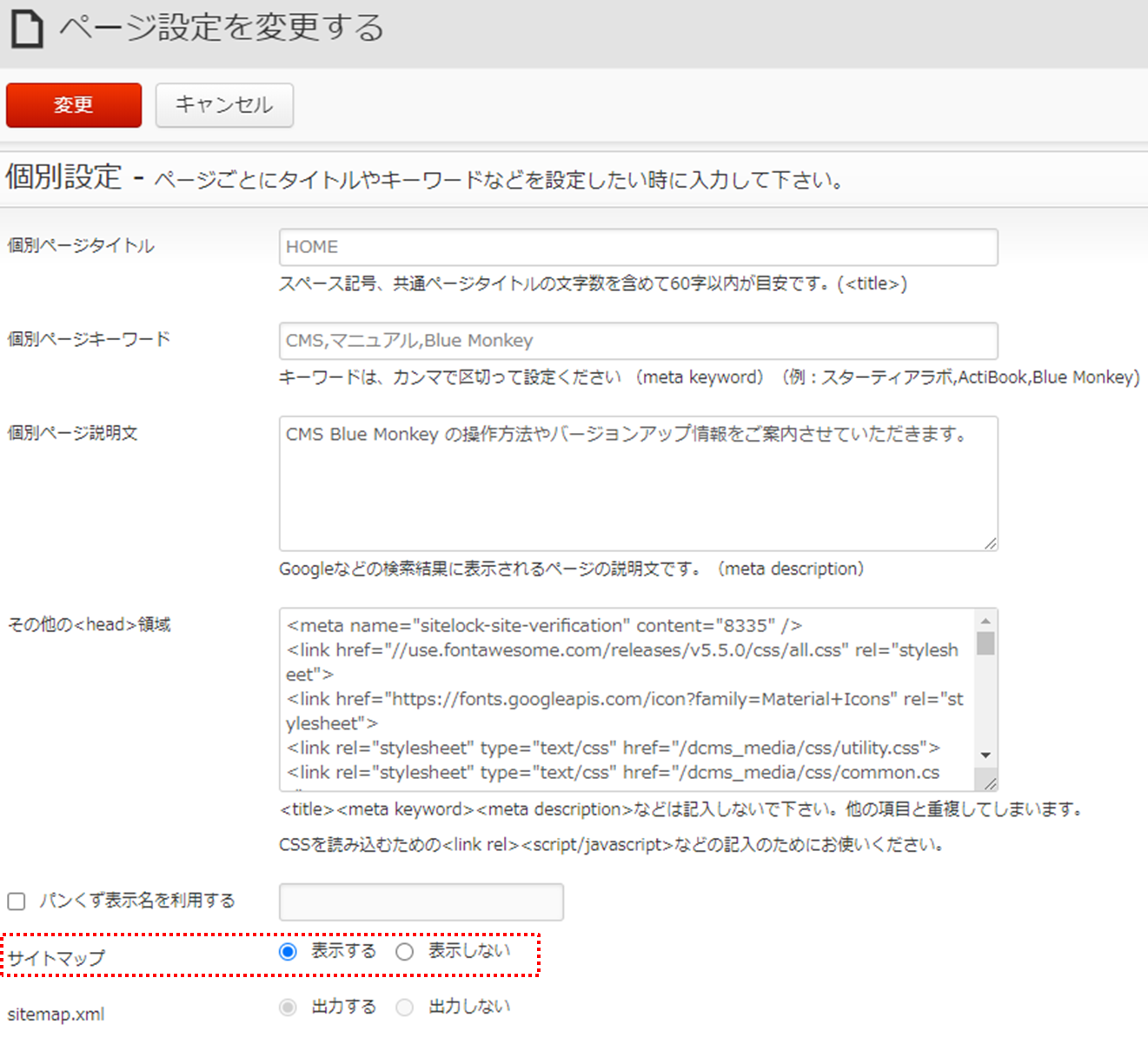Click the head textarea scrollbar up arrow

(985, 621)
